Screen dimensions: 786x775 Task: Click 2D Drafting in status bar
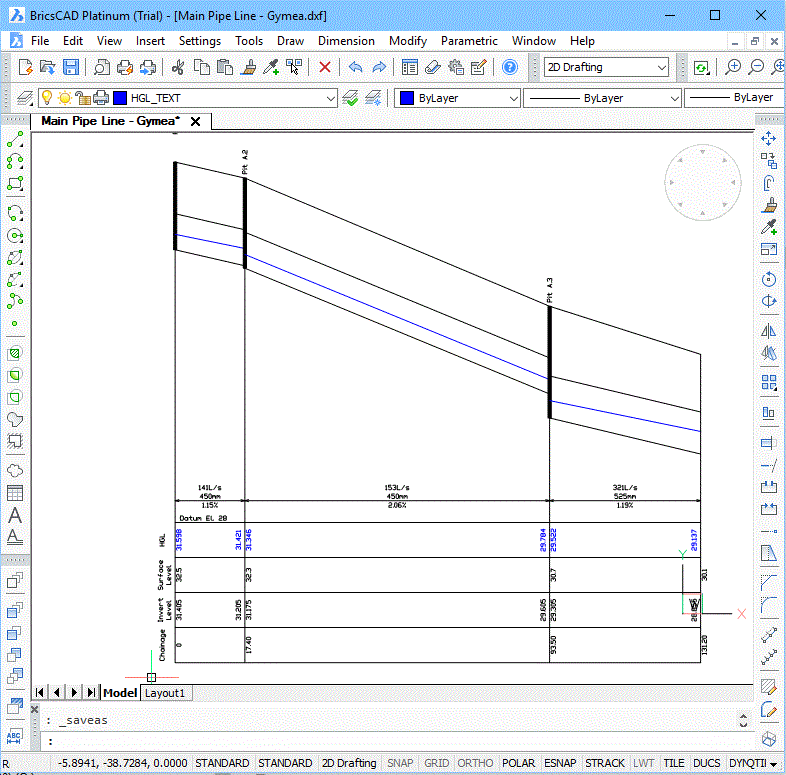(x=349, y=763)
